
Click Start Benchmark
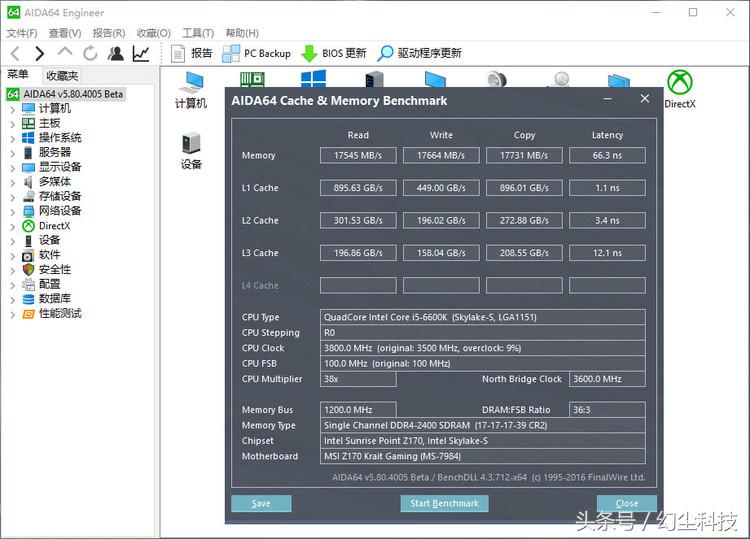point(444,503)
